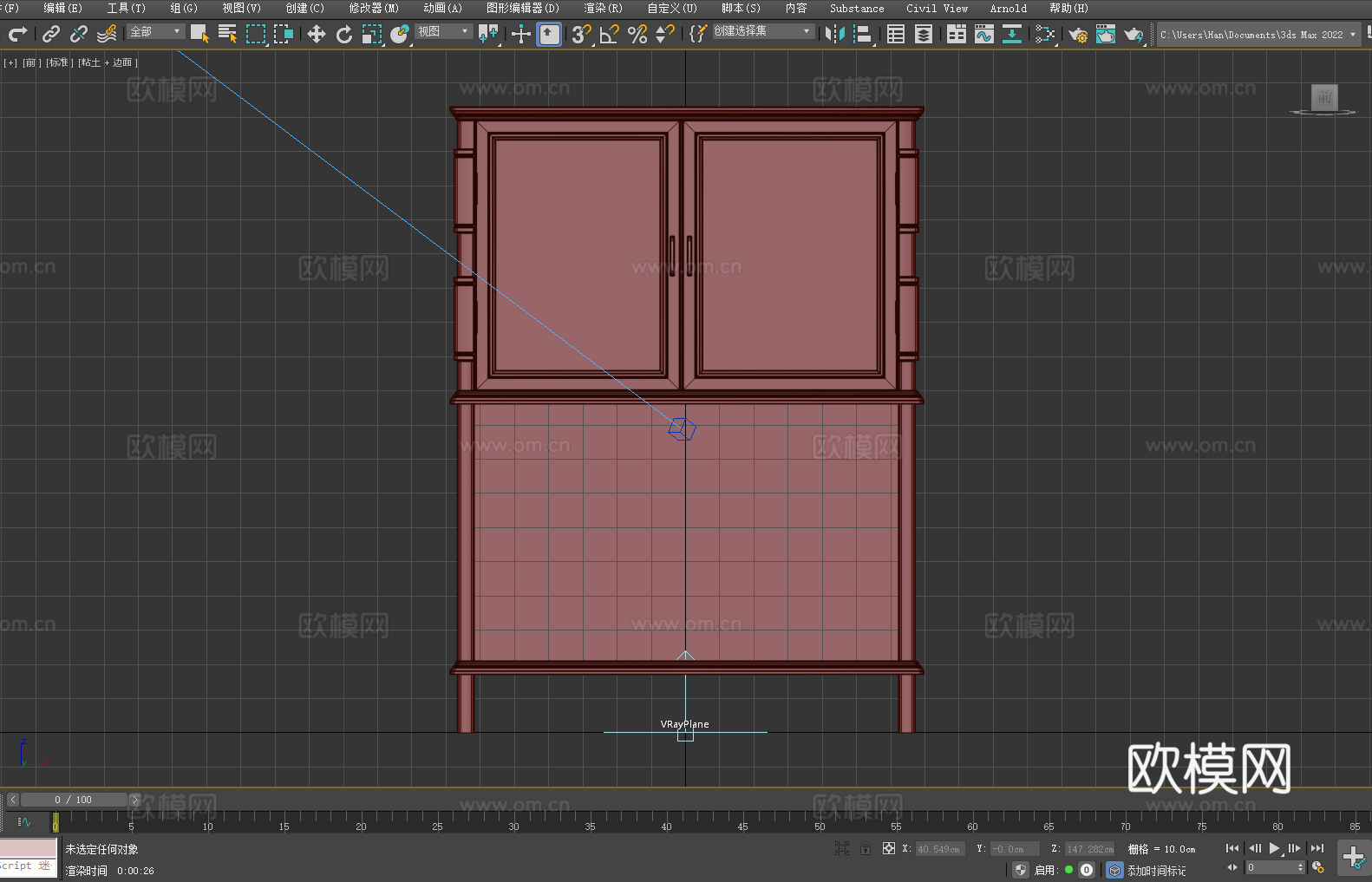Open Mini Curve Editor icon
This screenshot has height=882, width=1372.
point(24,822)
